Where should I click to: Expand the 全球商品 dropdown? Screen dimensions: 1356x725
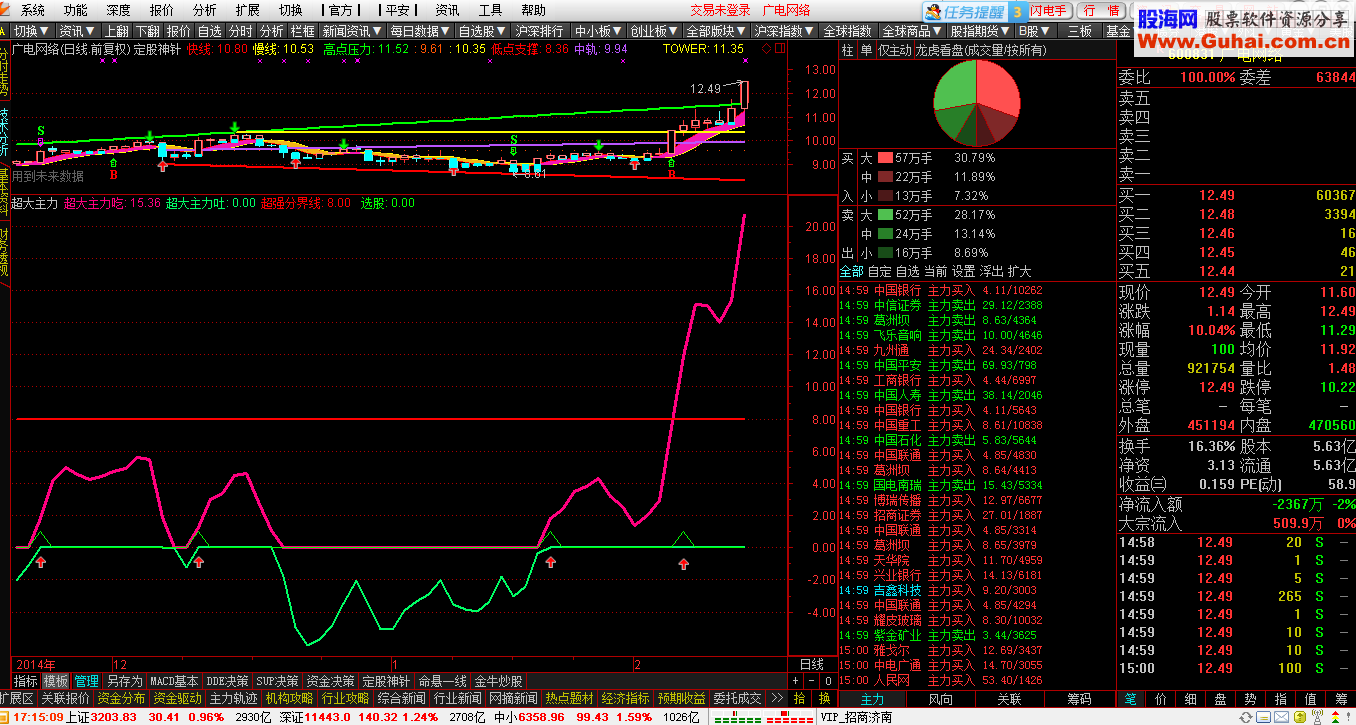point(912,31)
